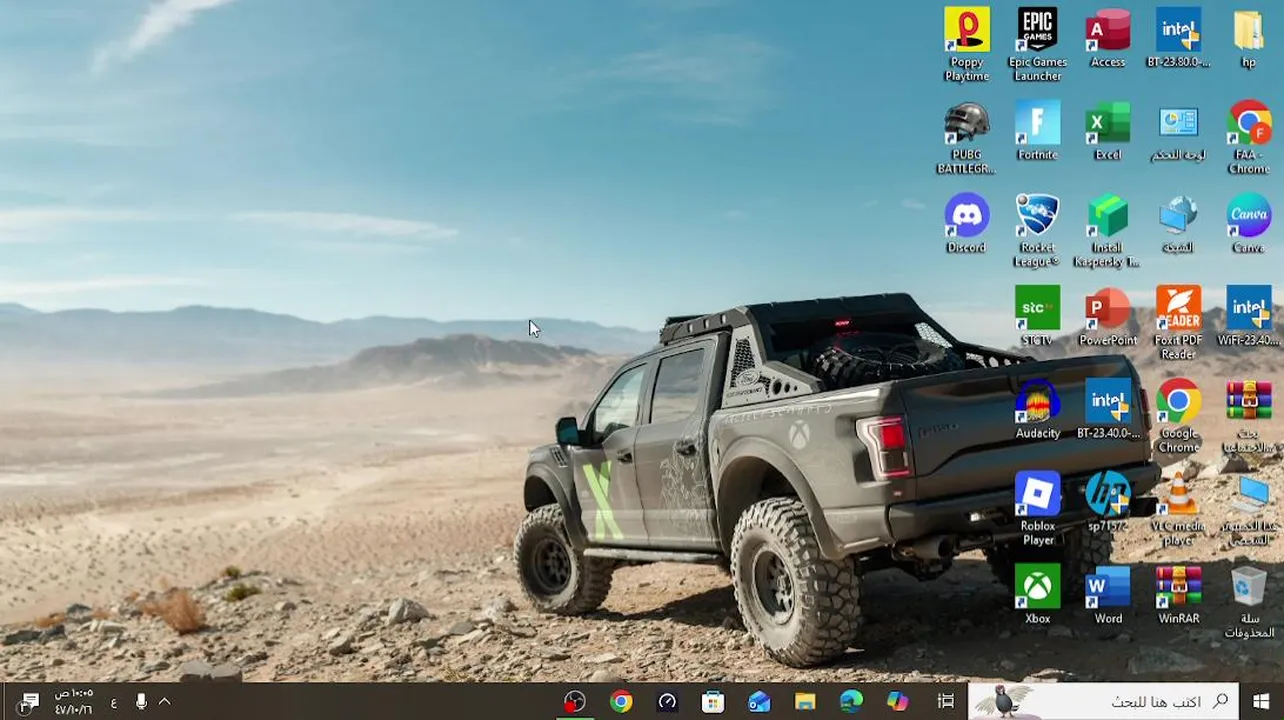Select the BT-23.80.0 Intel installer icon
Viewport: 1284px width, 720px height.
(x=1178, y=38)
